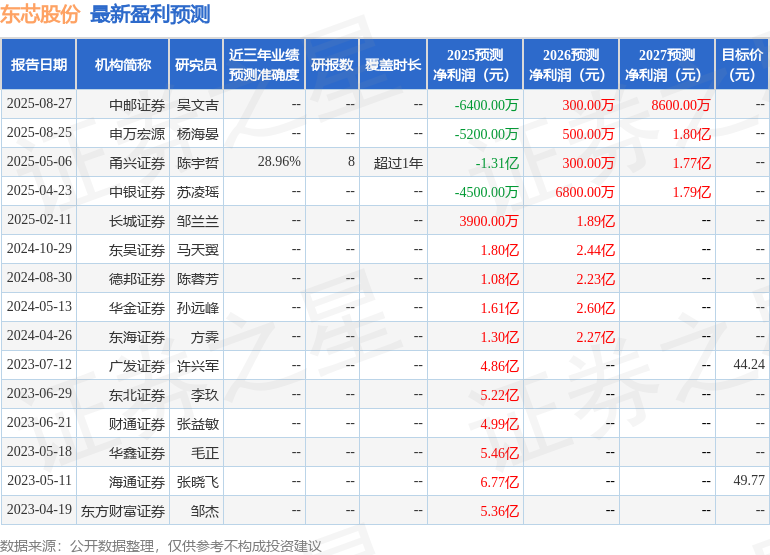
Task: Click the date 2025-08-25
Action: pos(39,133)
